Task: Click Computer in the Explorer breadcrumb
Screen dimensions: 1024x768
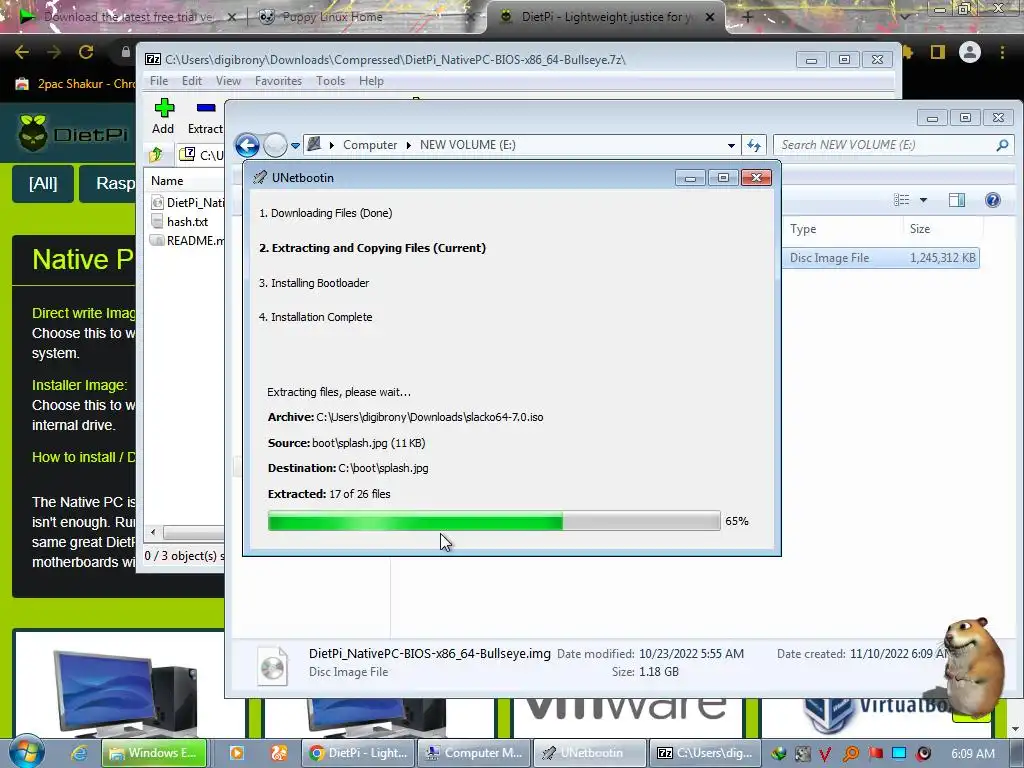Action: [370, 145]
